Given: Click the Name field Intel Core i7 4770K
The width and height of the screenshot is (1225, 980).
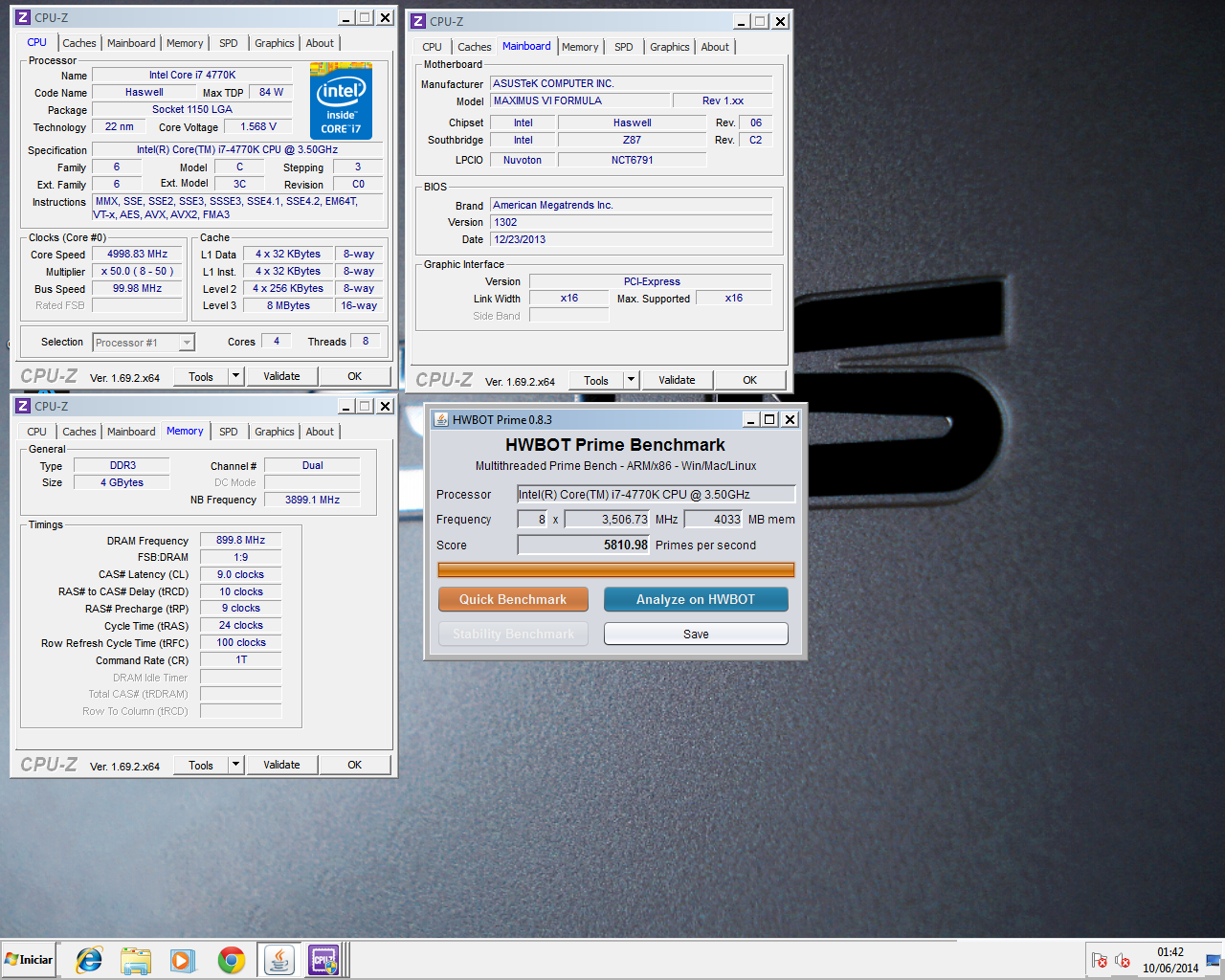Looking at the screenshot, I should pos(191,75).
